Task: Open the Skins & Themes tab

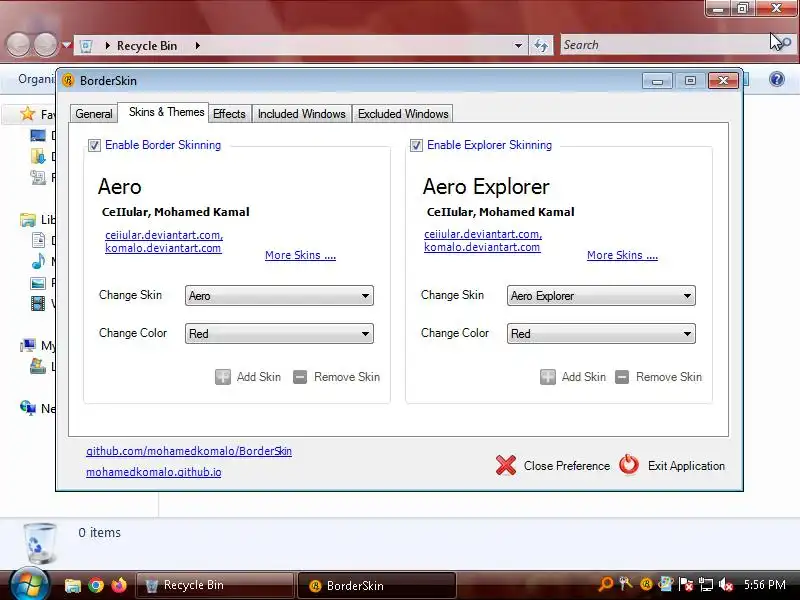Action: click(x=166, y=112)
